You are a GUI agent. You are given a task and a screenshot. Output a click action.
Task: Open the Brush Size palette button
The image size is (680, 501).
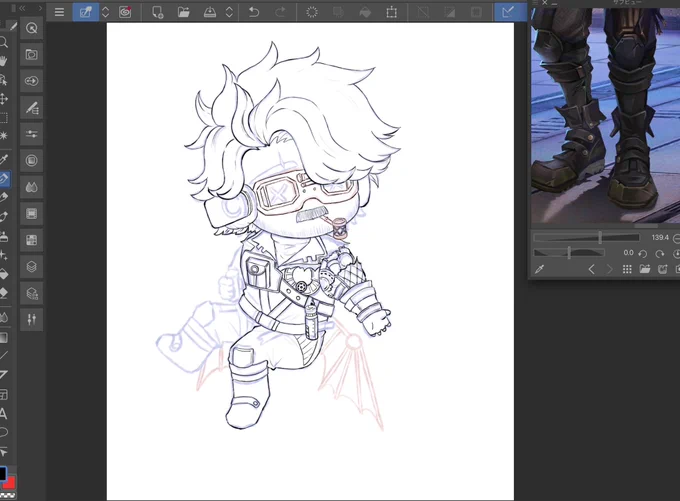tap(31, 160)
